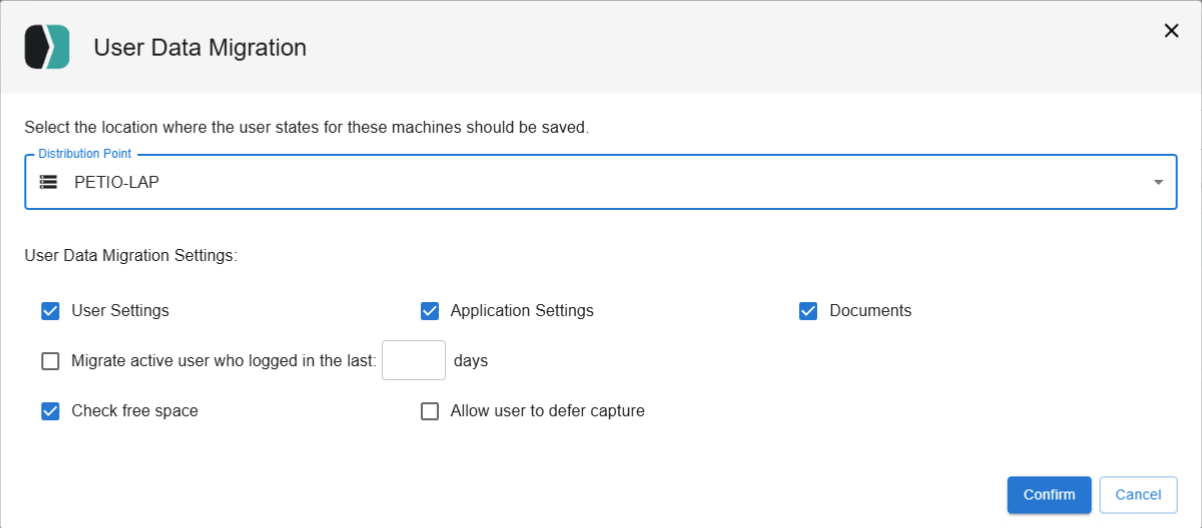Click the app logo in dialog header
The image size is (1202, 528).
tap(47, 47)
